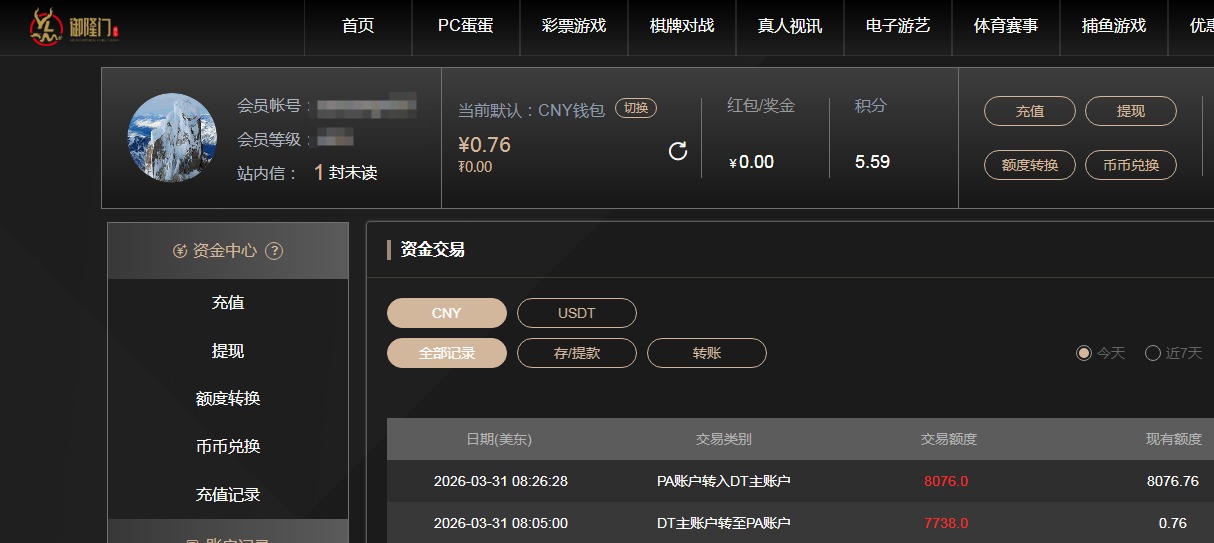Click the 红包/奖金 amount ¥0.00
Viewport: 1214px width, 543px height.
752,162
